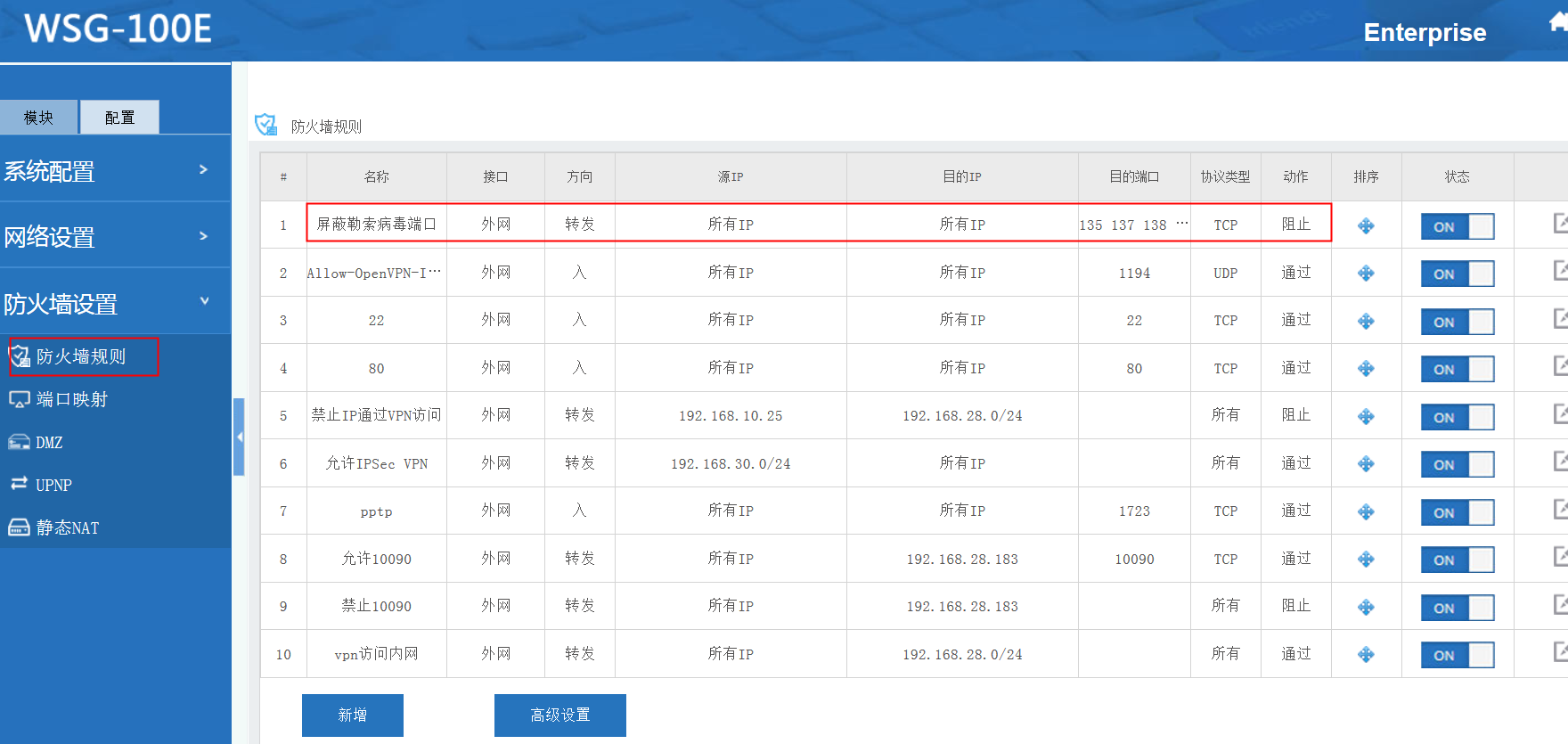Image resolution: width=1568 pixels, height=744 pixels.
Task: Collapse sidebar using the splitter handle
Action: pyautogui.click(x=239, y=437)
